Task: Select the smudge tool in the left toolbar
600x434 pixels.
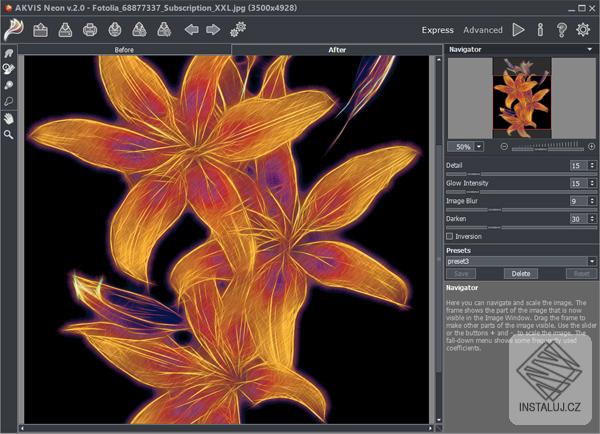Action: 8,53
